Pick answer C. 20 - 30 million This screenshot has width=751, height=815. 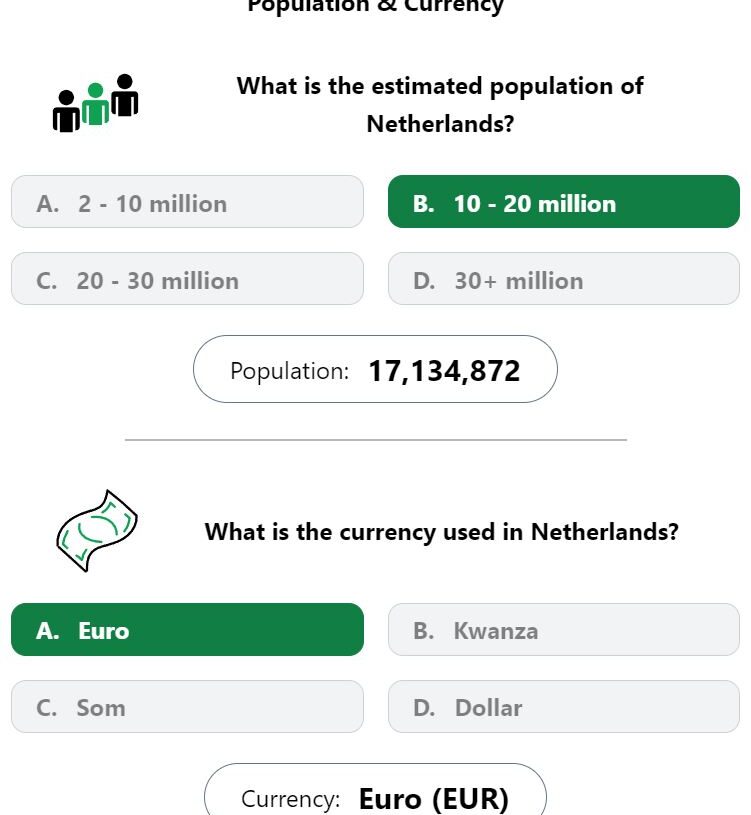pyautogui.click(x=187, y=279)
